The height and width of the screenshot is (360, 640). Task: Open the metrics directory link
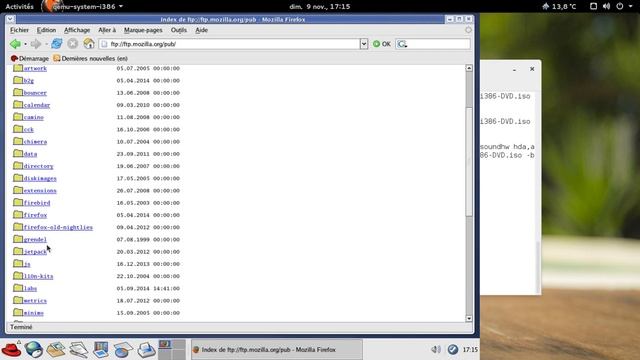pyautogui.click(x=35, y=301)
